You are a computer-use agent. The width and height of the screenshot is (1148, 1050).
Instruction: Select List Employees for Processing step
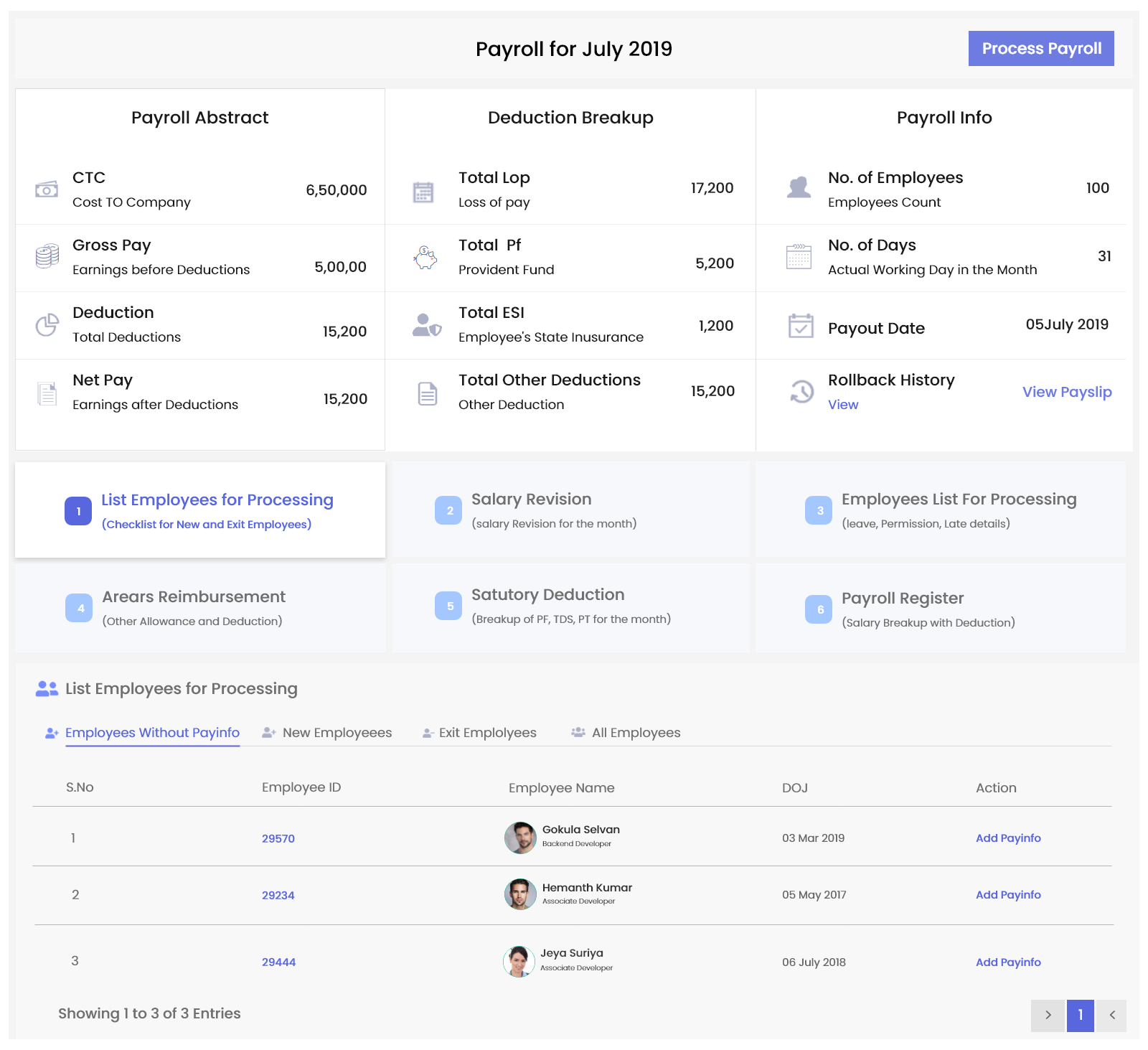pyautogui.click(x=200, y=510)
